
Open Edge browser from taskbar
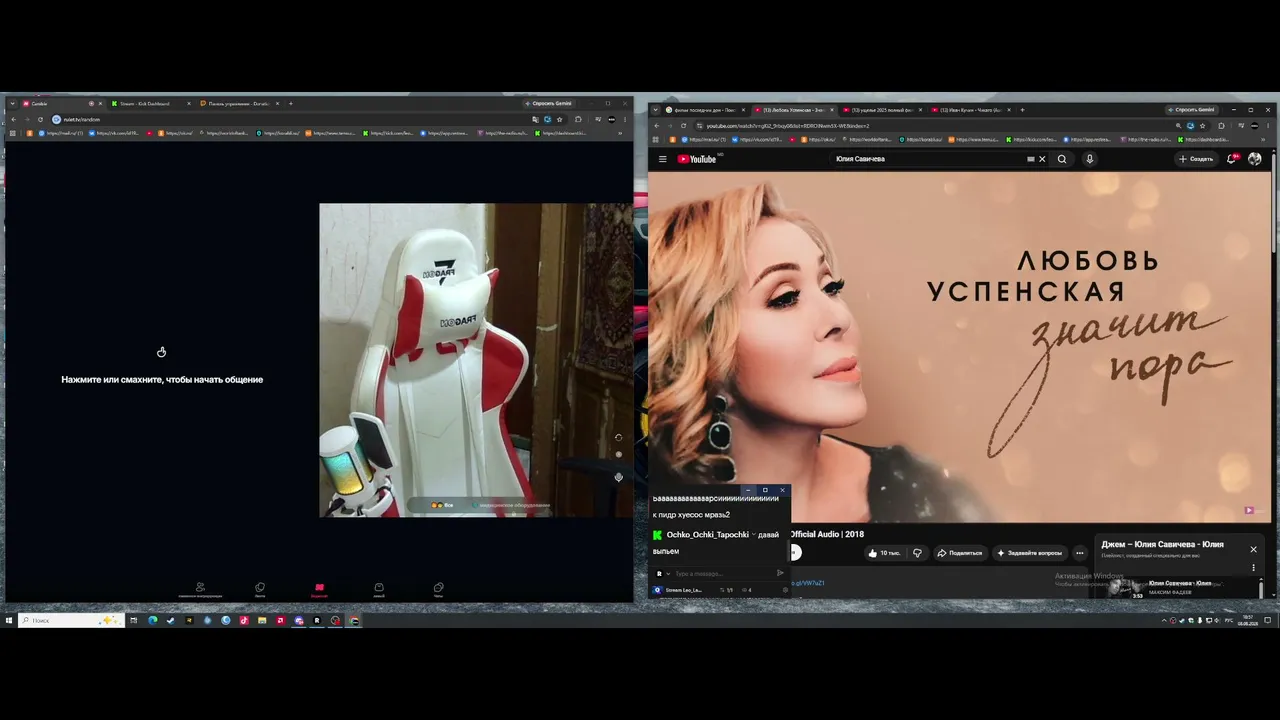point(153,620)
